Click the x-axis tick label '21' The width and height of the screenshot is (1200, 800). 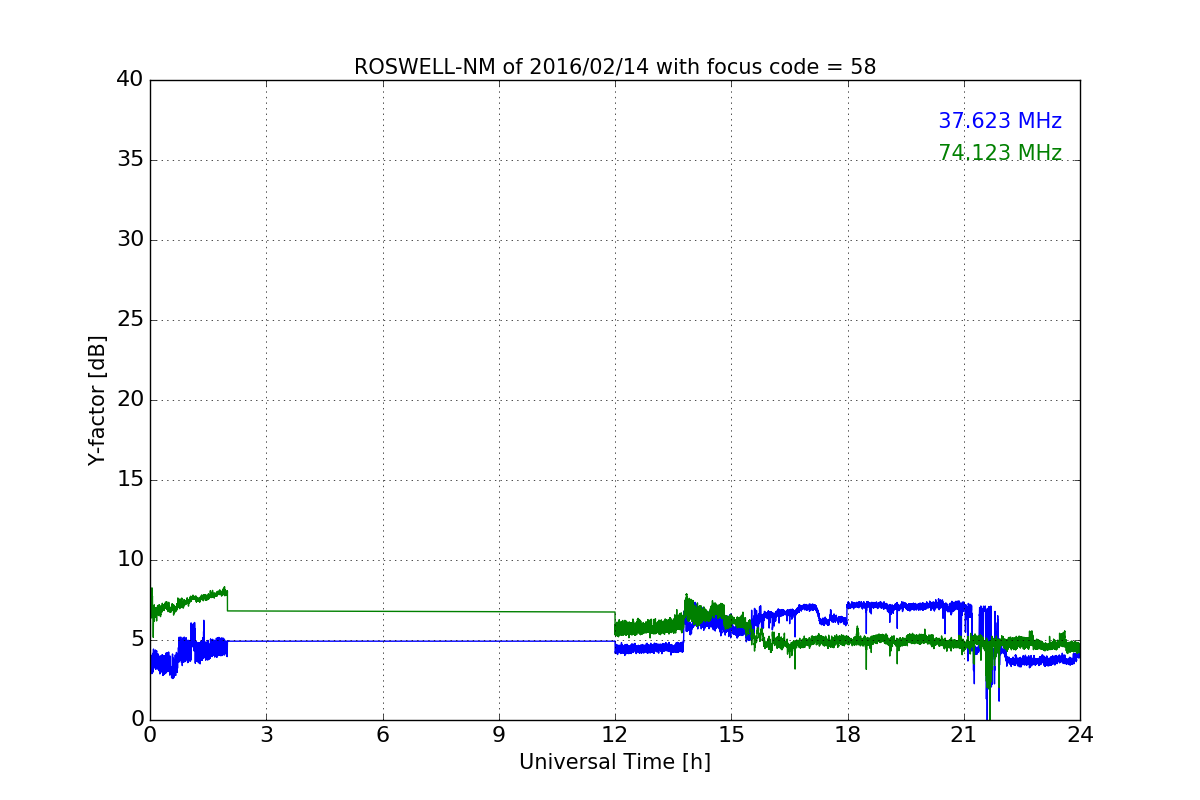(964, 735)
